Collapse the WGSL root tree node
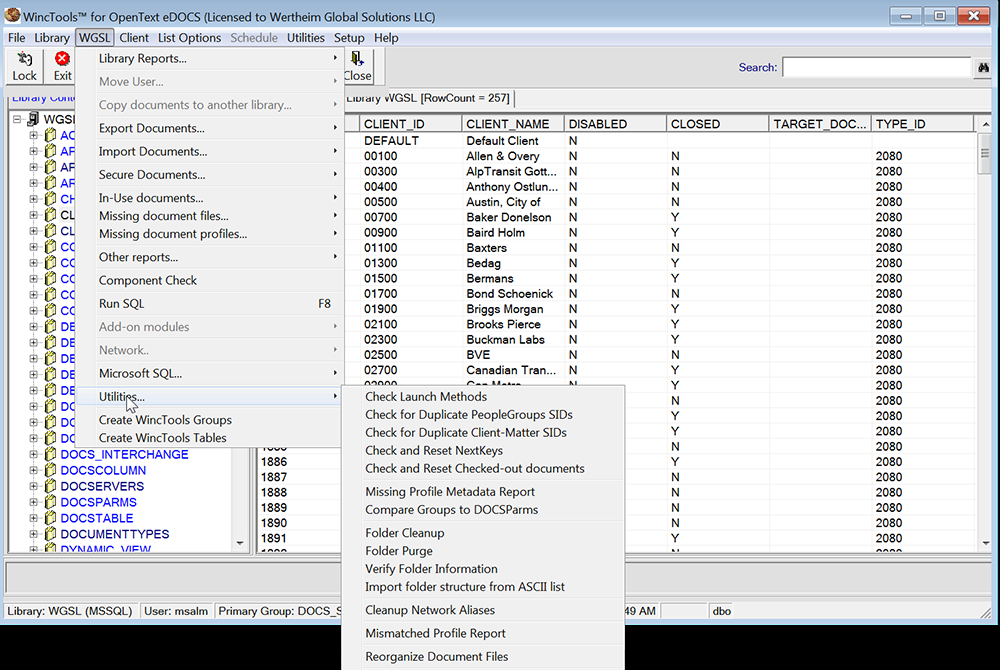Viewport: 1000px width, 670px height. (x=17, y=119)
